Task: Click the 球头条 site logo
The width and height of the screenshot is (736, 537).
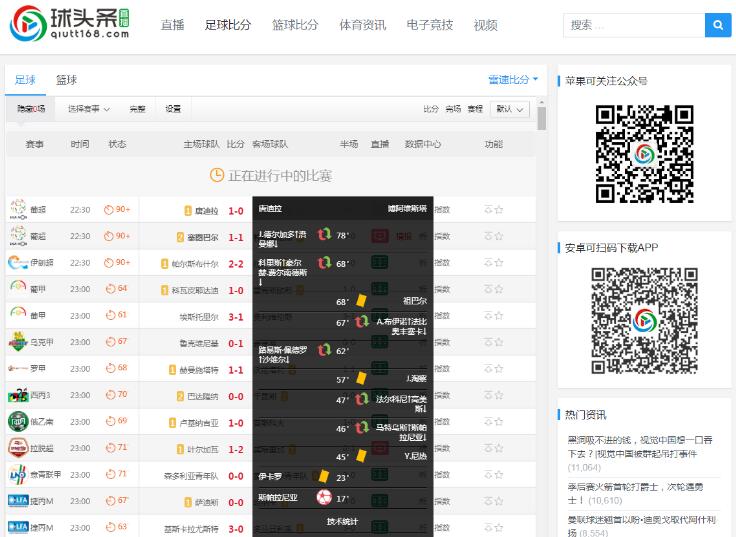Action: coord(71,25)
